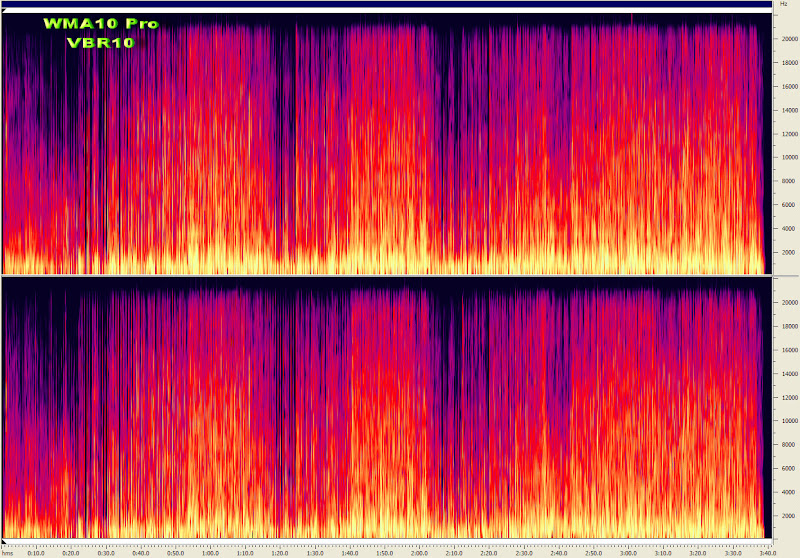This screenshot has width=800, height=558.
Task: Click the 0:10.0 mark on the time ruler
Action: coord(36,551)
